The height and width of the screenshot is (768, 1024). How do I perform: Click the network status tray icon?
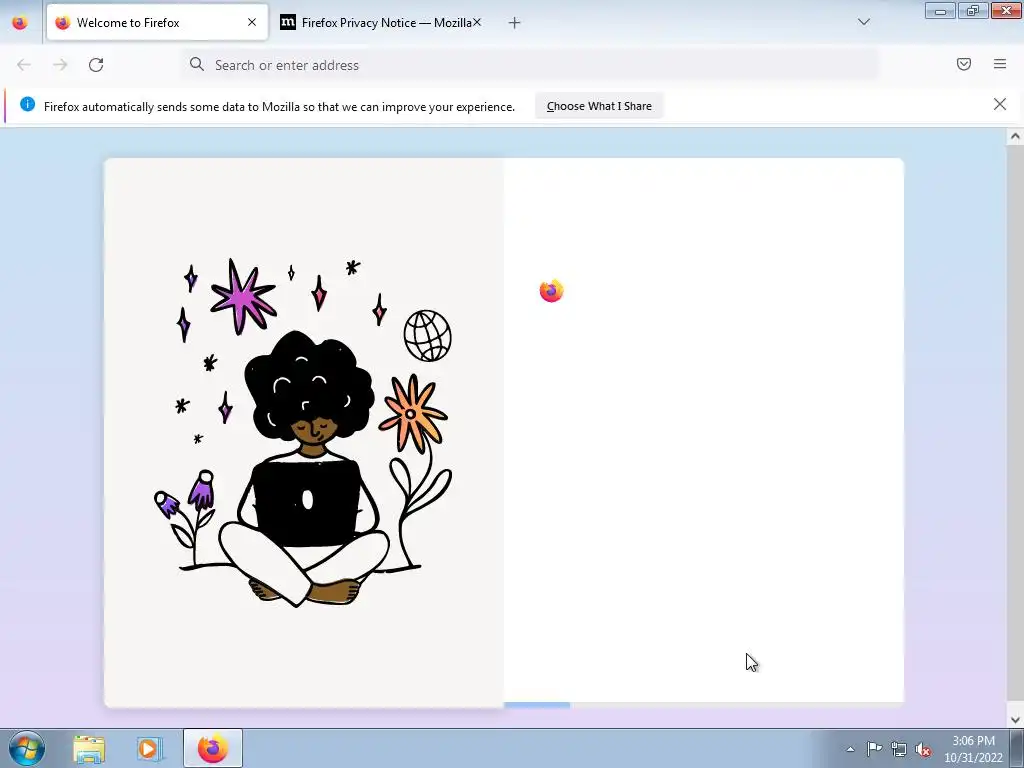coord(899,749)
